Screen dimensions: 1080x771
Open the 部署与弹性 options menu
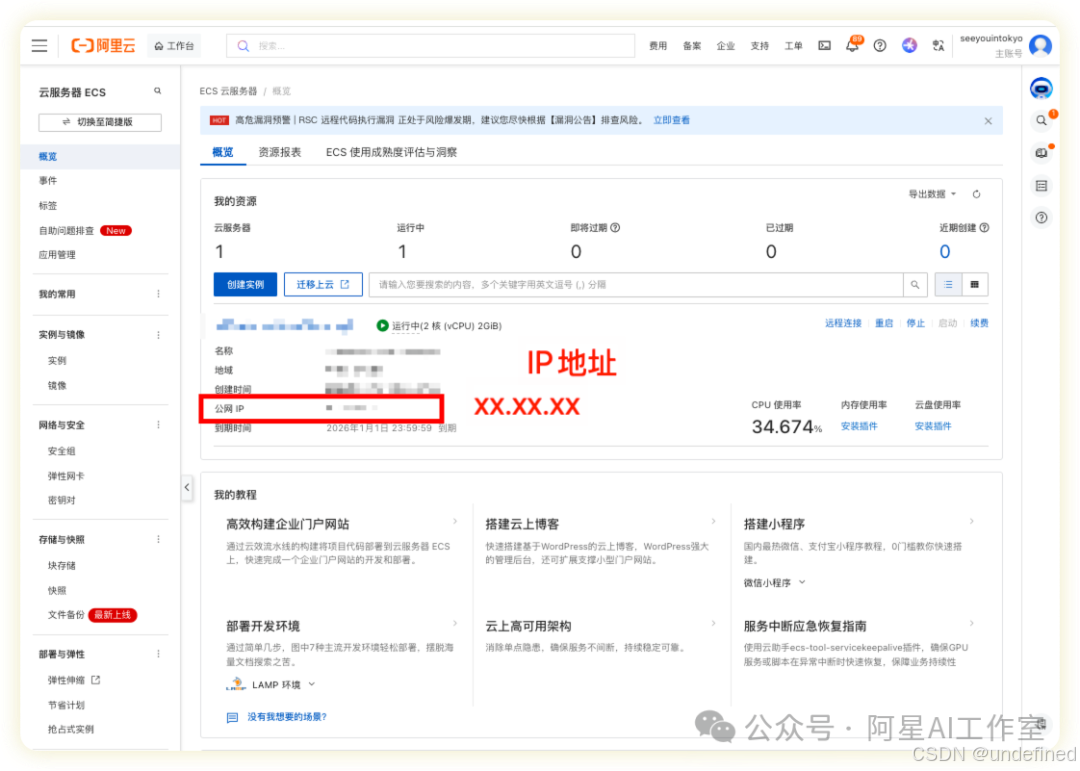coord(158,654)
